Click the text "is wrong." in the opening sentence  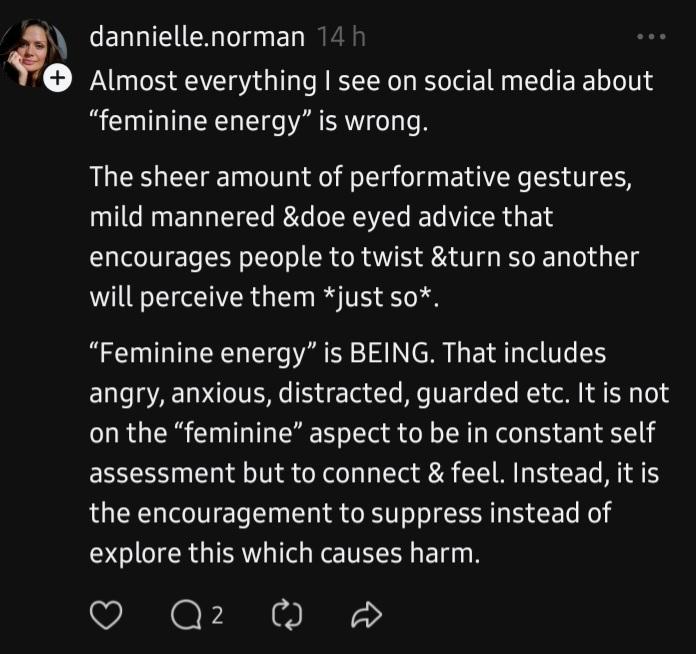(373, 121)
